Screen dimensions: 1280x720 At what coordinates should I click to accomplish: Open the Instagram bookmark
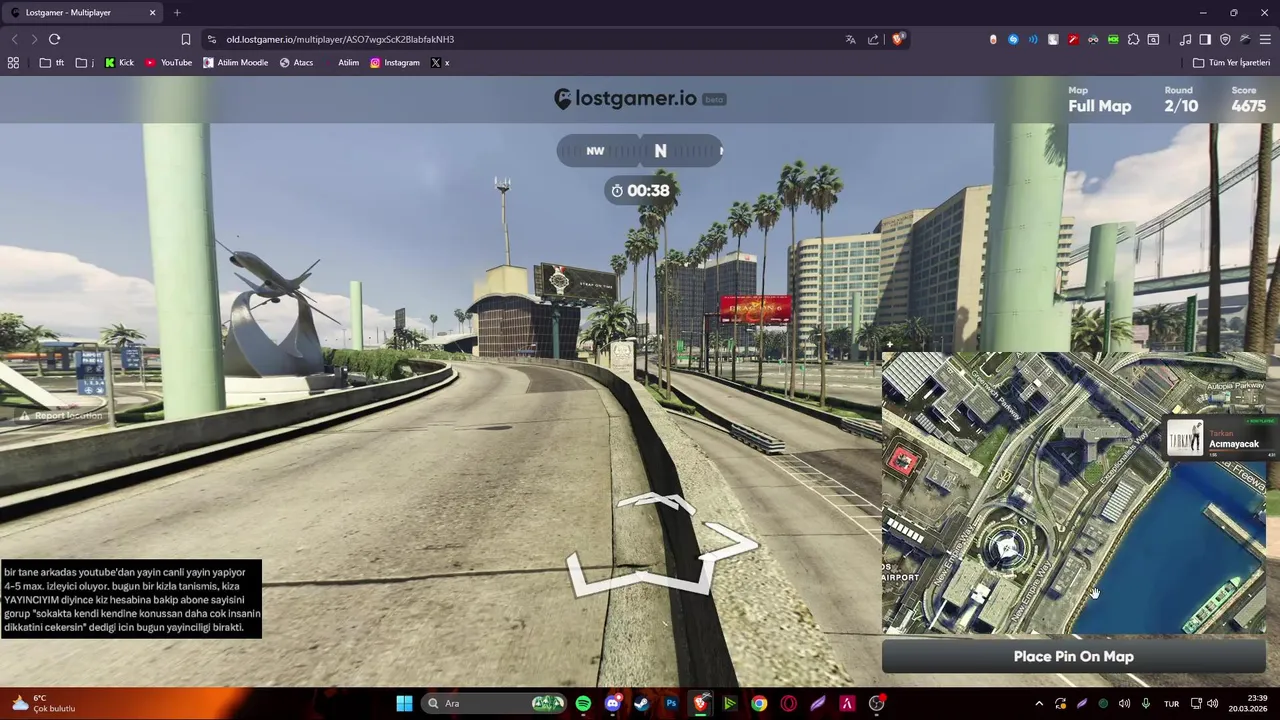395,62
